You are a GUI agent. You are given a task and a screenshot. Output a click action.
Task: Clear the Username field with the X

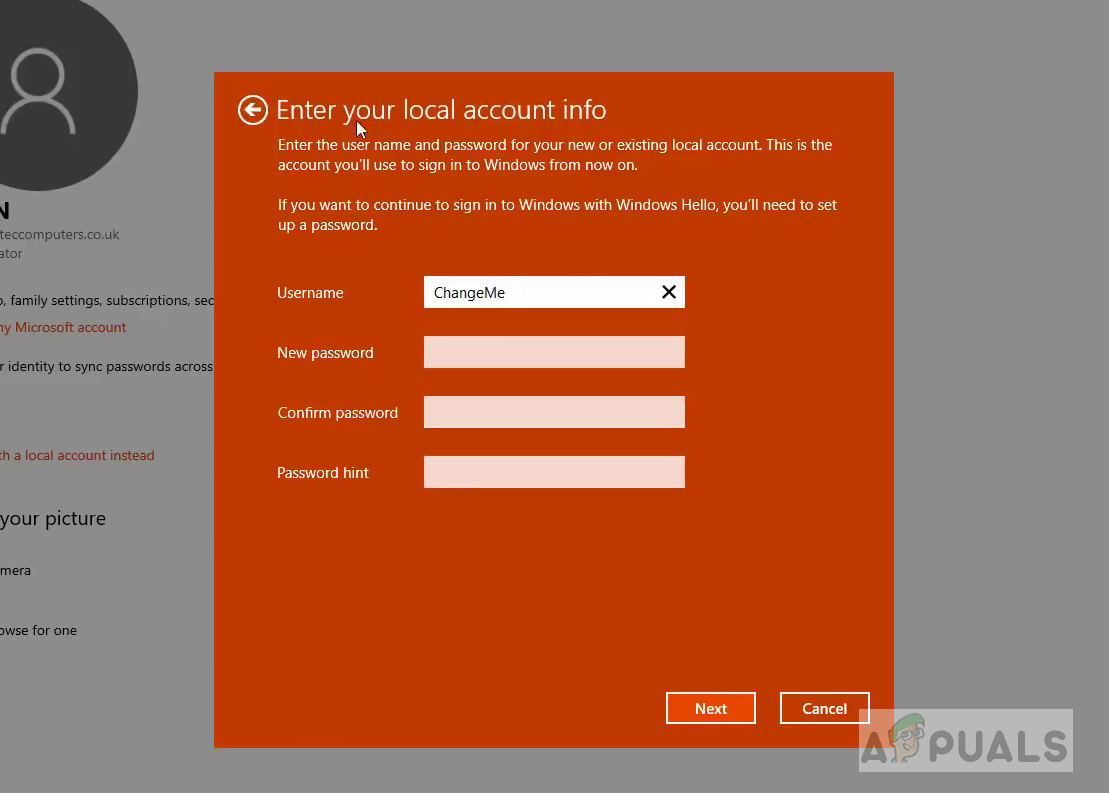[x=668, y=292]
